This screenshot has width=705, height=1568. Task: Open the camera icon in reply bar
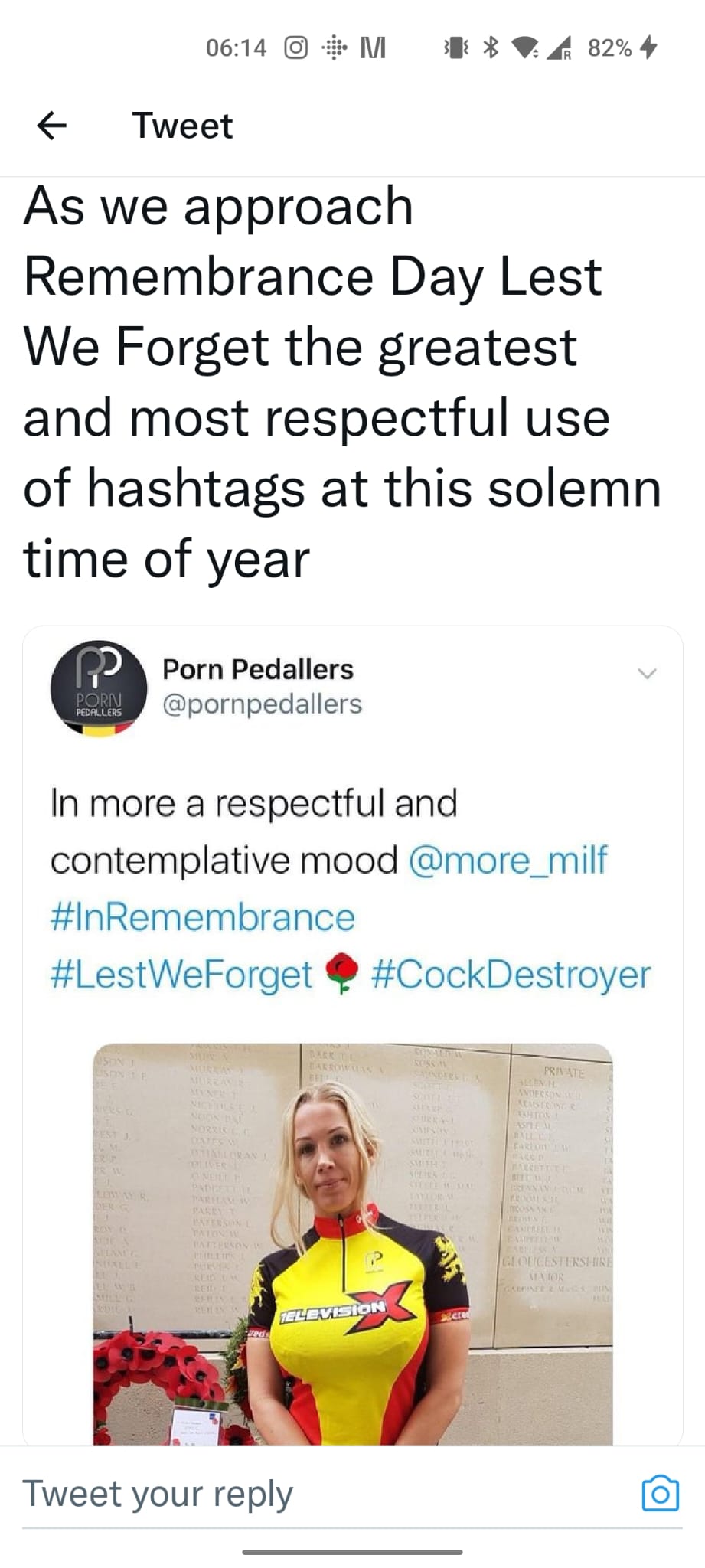(660, 1493)
